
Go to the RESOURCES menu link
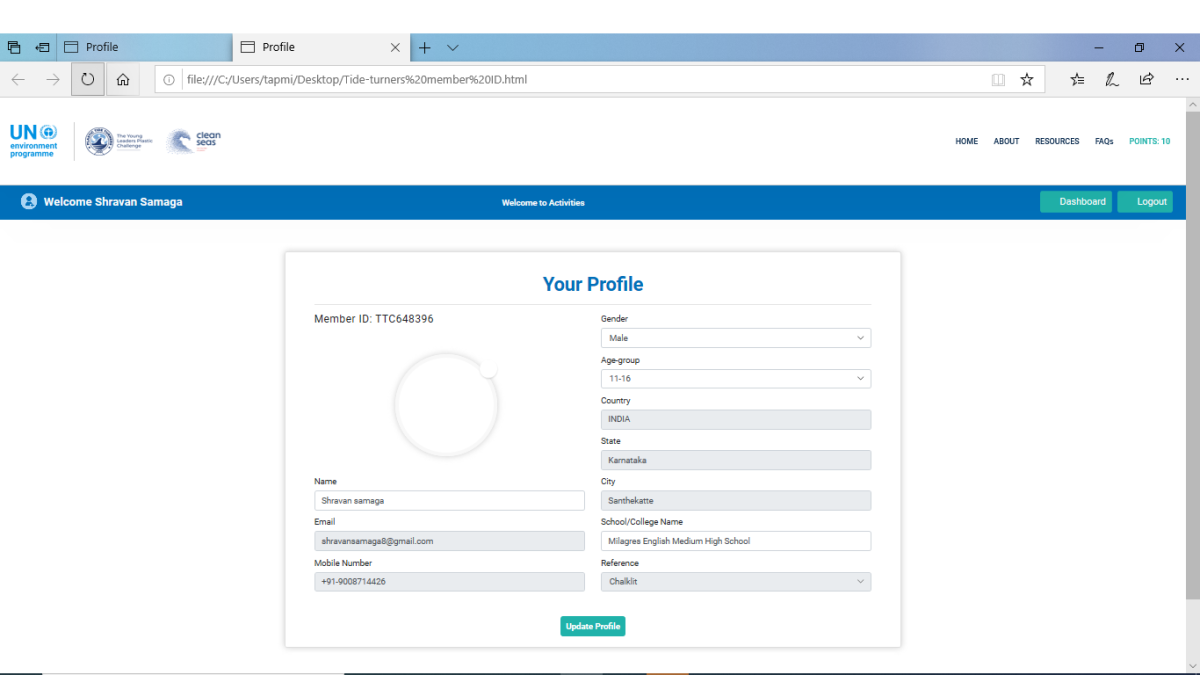[x=1057, y=141]
